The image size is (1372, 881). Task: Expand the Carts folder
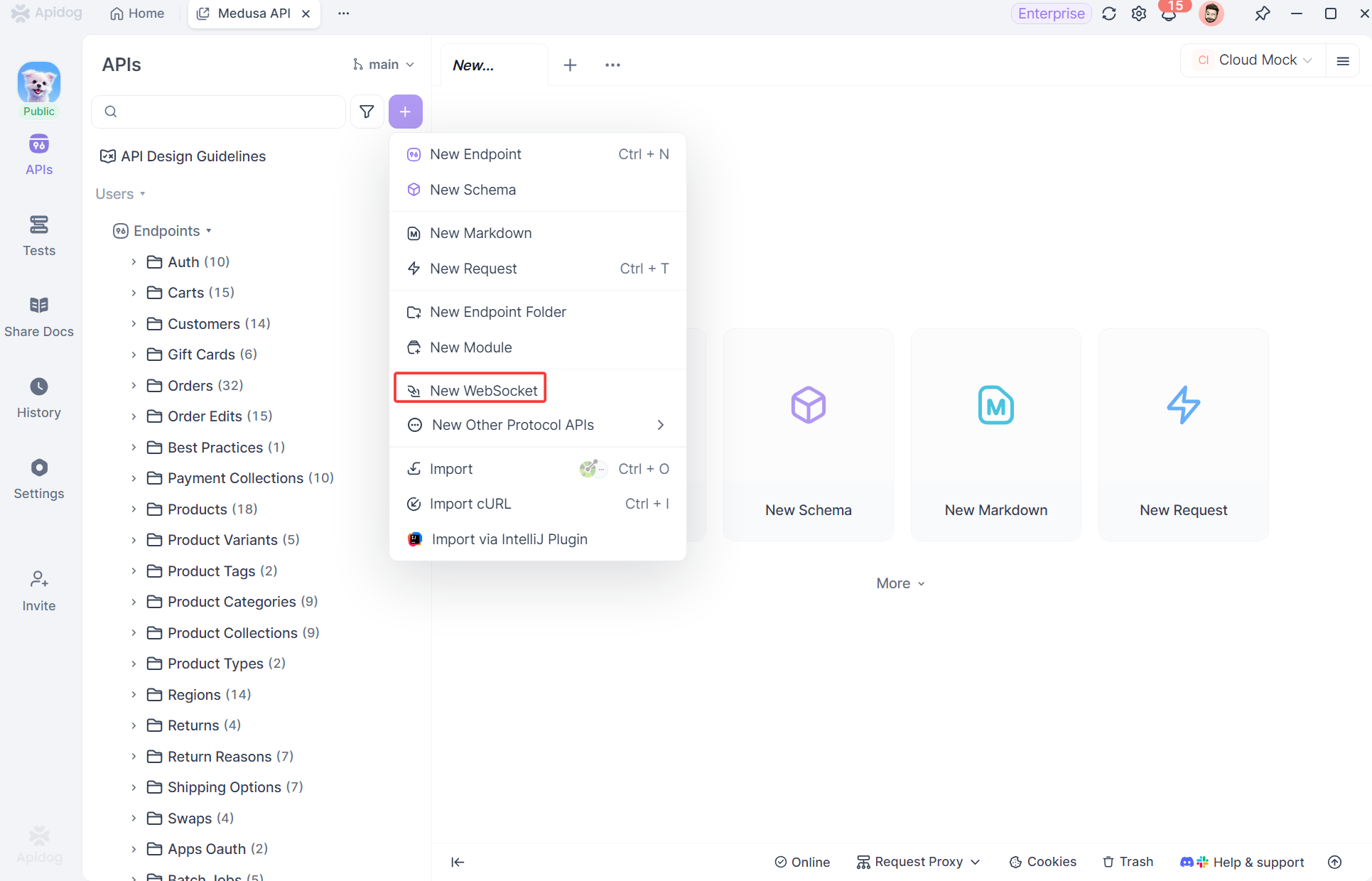point(134,293)
